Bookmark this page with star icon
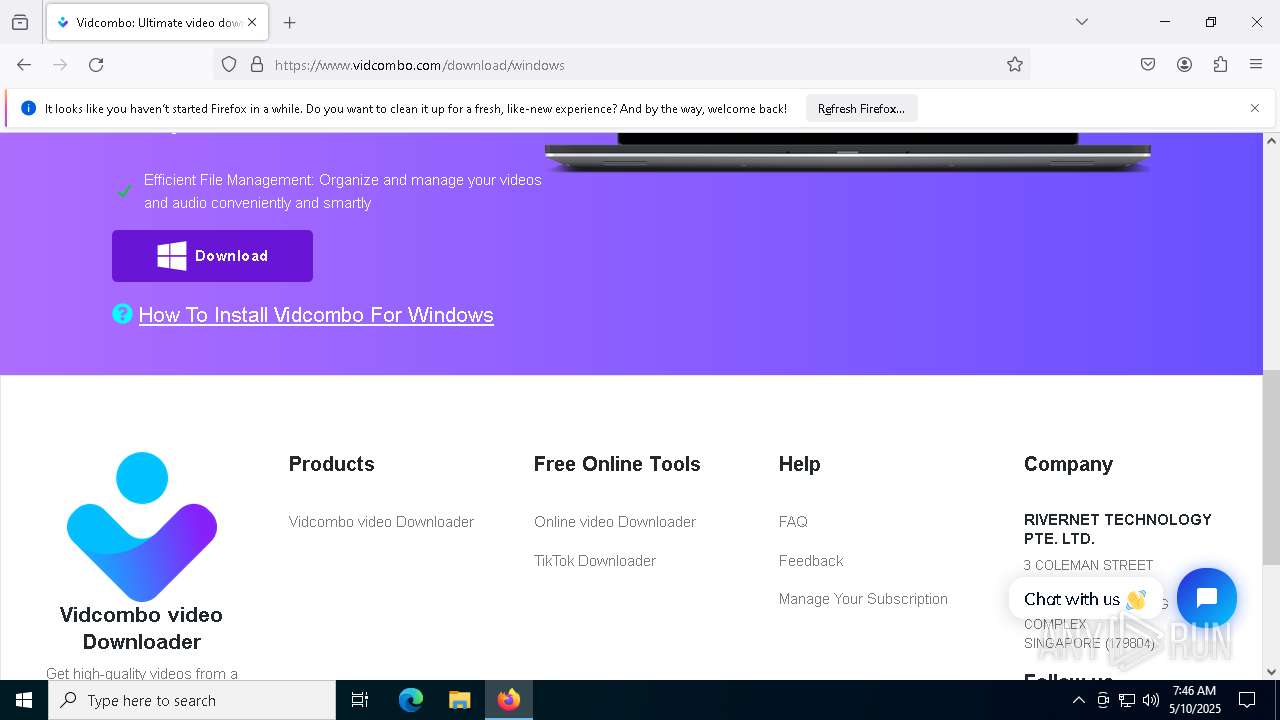This screenshot has height=720, width=1280. pos(1015,65)
